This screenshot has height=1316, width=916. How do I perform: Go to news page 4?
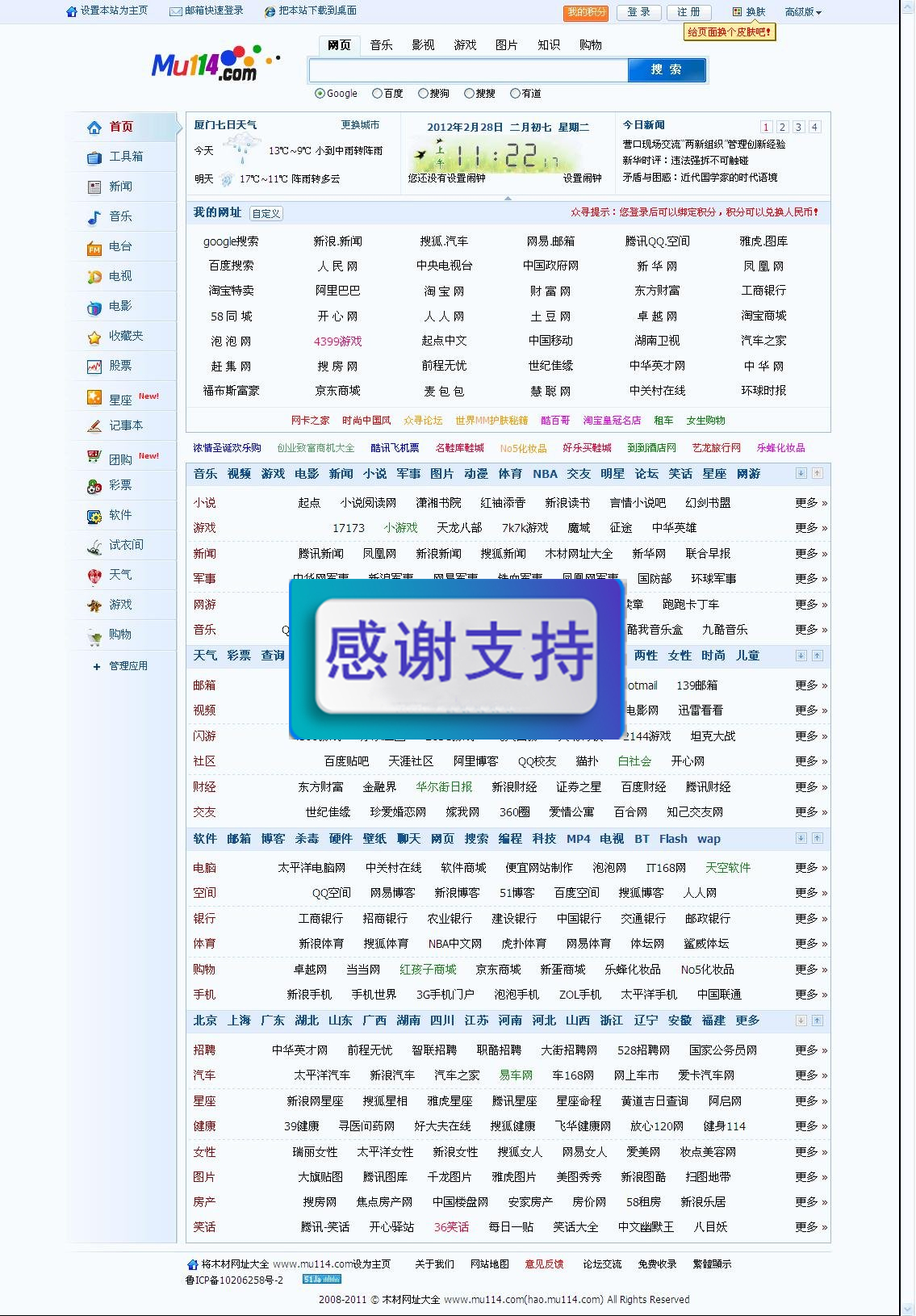pyautogui.click(x=814, y=127)
